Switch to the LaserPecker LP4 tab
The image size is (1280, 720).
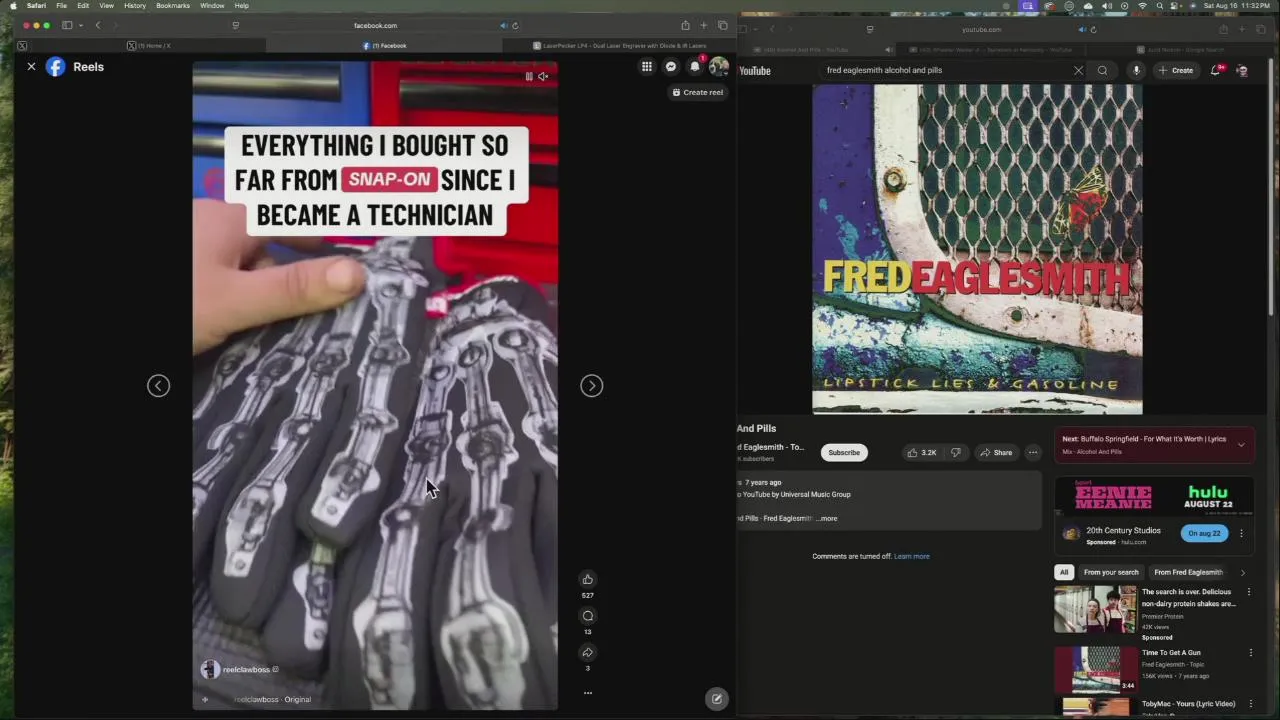(620, 45)
